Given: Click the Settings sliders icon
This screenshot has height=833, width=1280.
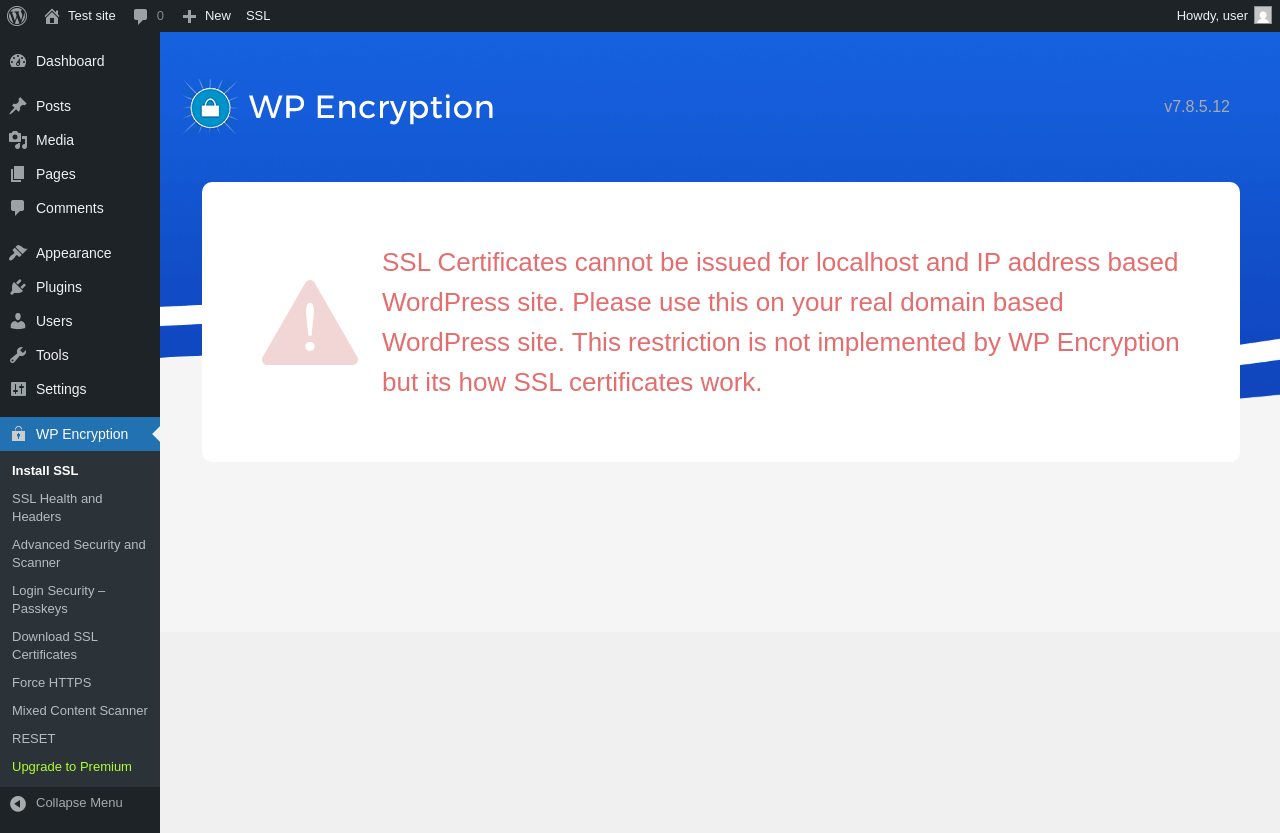Looking at the screenshot, I should point(18,389).
